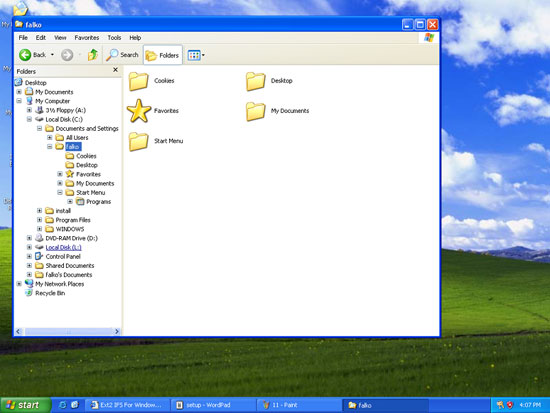
Task: Switch to setup - WordPad taskbar button
Action: (x=212, y=405)
